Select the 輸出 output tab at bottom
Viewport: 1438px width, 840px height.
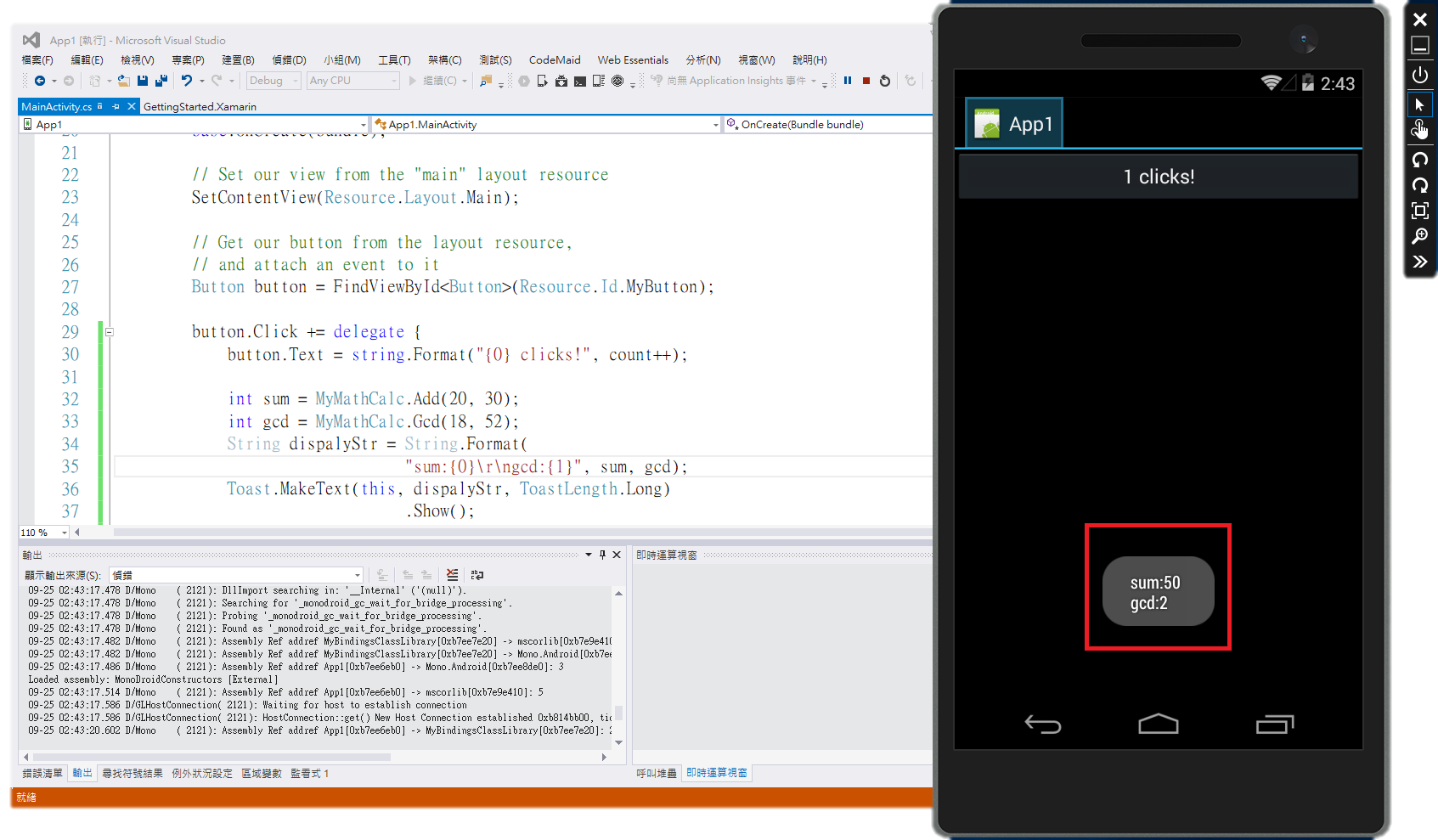[x=82, y=773]
